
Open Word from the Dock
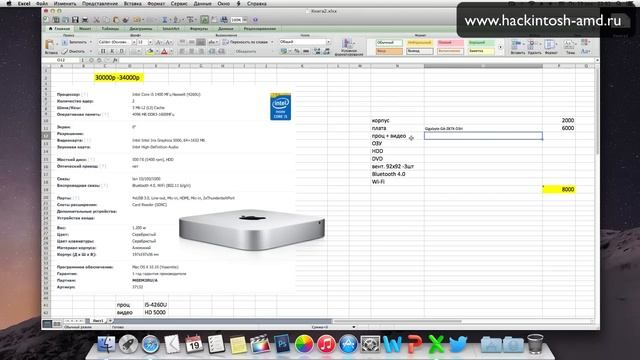pos(392,344)
